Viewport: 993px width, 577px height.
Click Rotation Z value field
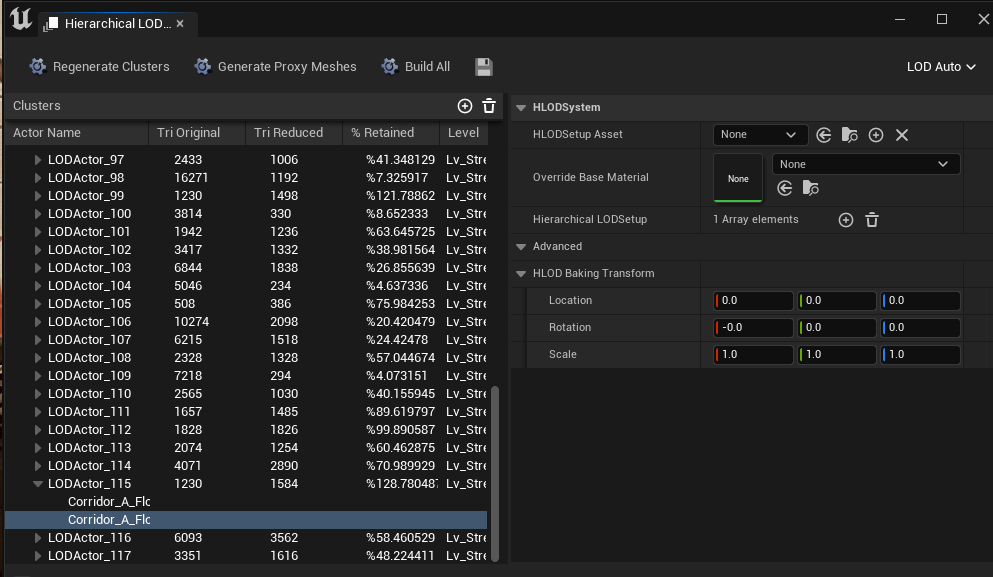[920, 327]
